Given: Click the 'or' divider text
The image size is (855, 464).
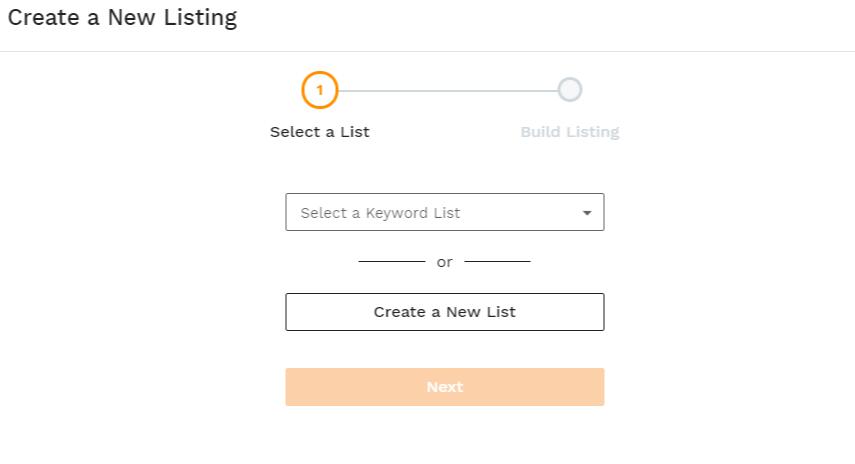Looking at the screenshot, I should 444,262.
